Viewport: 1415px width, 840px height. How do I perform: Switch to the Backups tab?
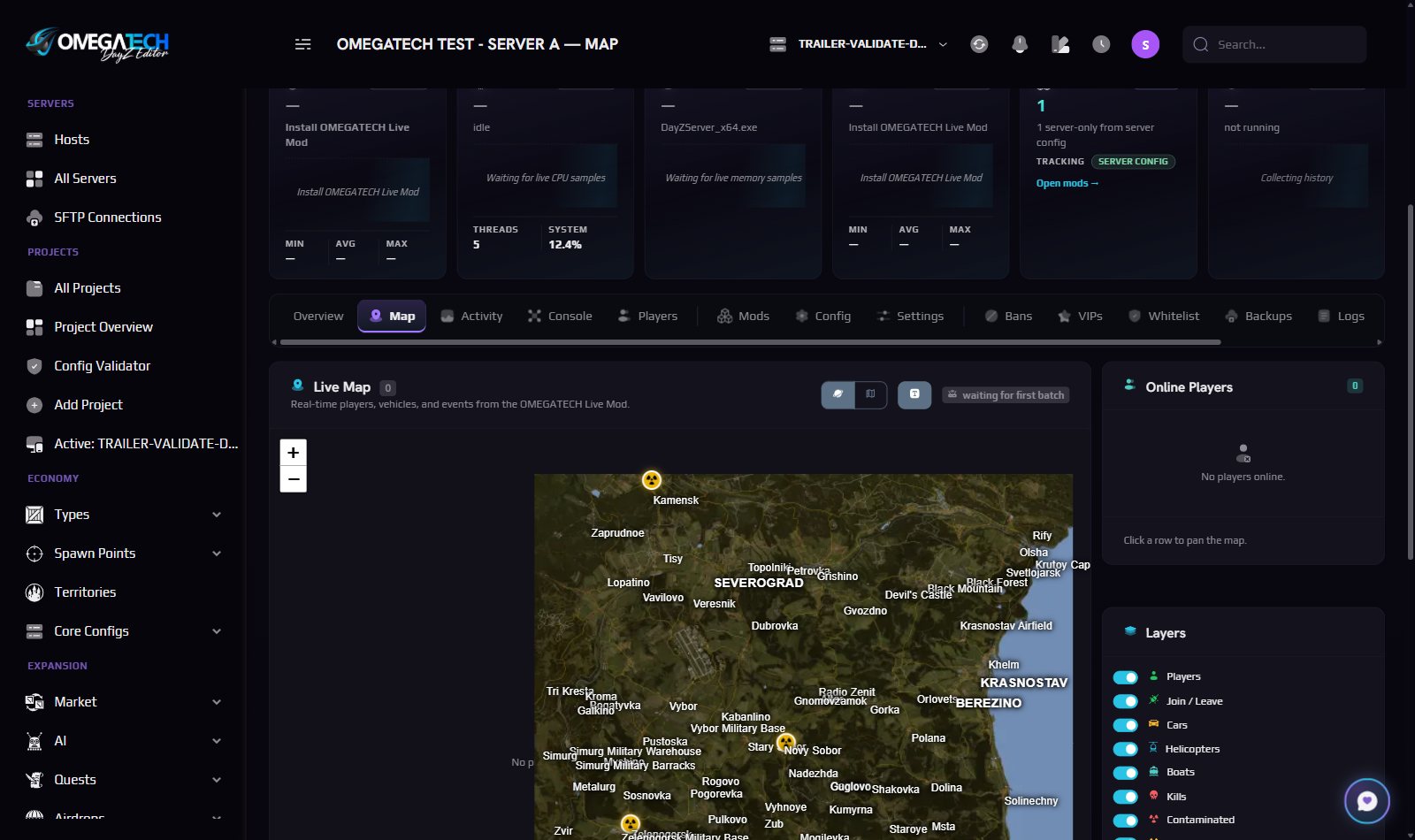[1259, 317]
